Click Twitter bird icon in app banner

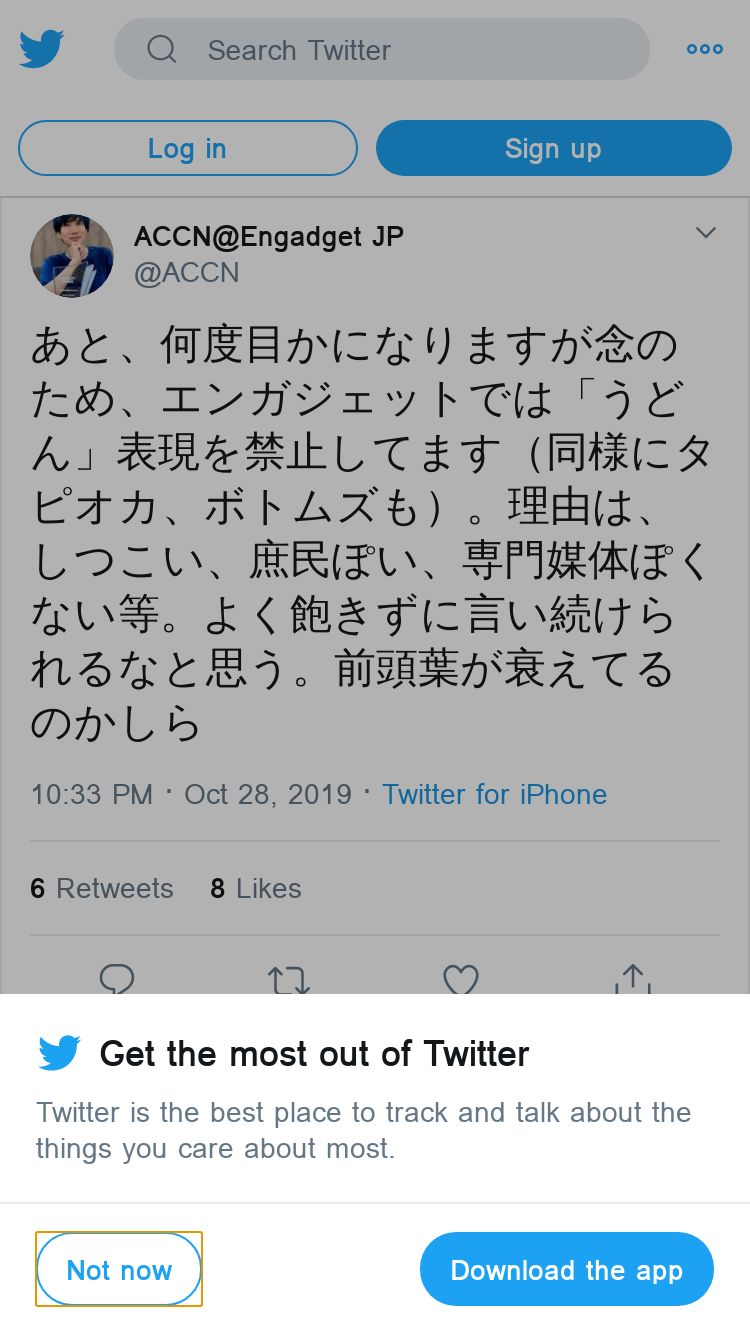tap(59, 1053)
